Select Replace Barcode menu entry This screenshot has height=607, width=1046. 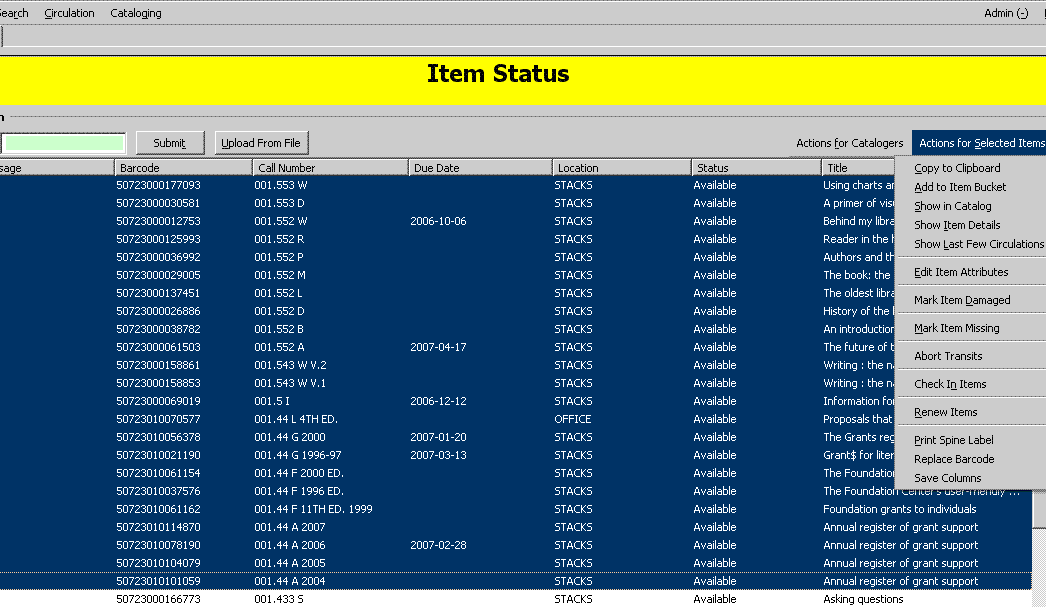click(954, 459)
